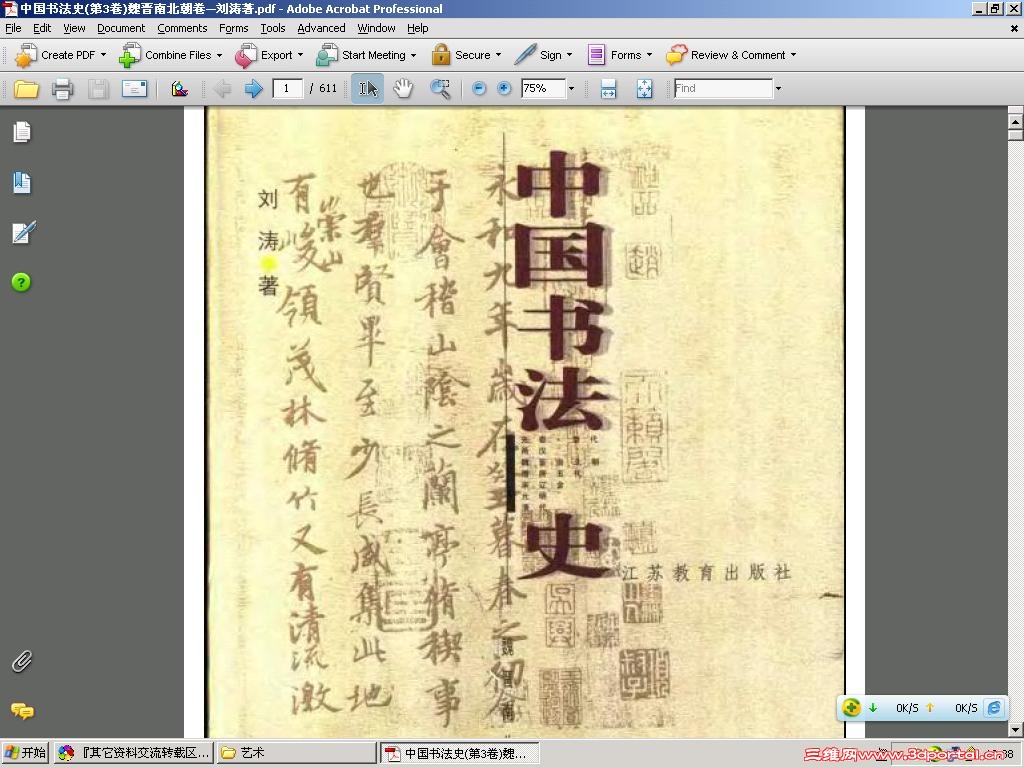
Task: Expand the Secure dropdown arrow
Action: (x=498, y=55)
